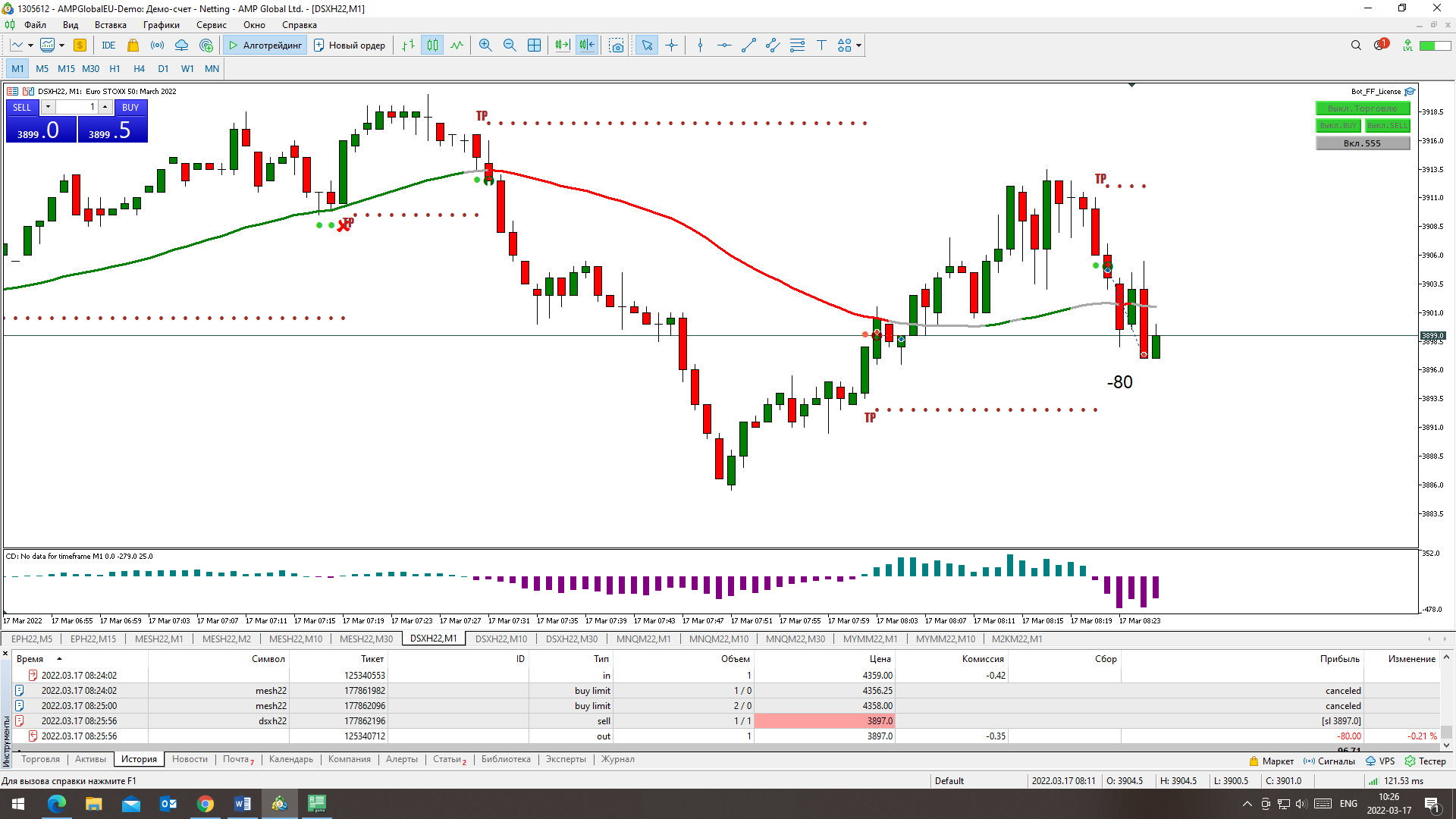
Task: Switch chart to line chart view
Action: tap(457, 45)
